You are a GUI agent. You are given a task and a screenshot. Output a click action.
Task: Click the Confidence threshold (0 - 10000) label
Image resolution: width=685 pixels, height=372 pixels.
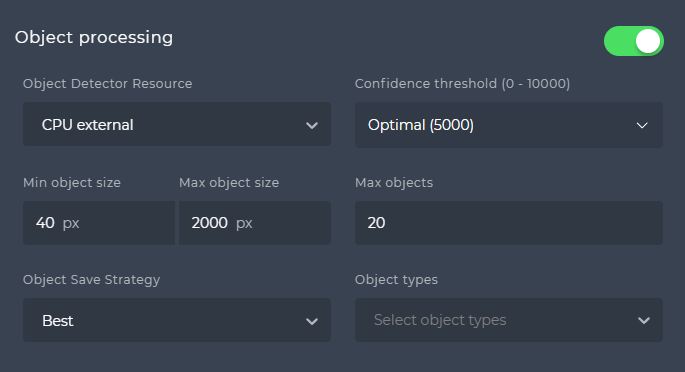[x=462, y=83]
